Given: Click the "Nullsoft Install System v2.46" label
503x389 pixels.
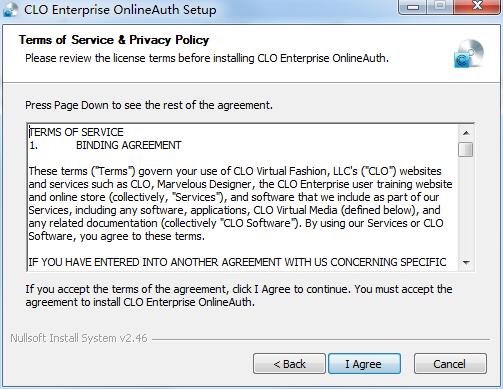Looking at the screenshot, I should point(79,338).
